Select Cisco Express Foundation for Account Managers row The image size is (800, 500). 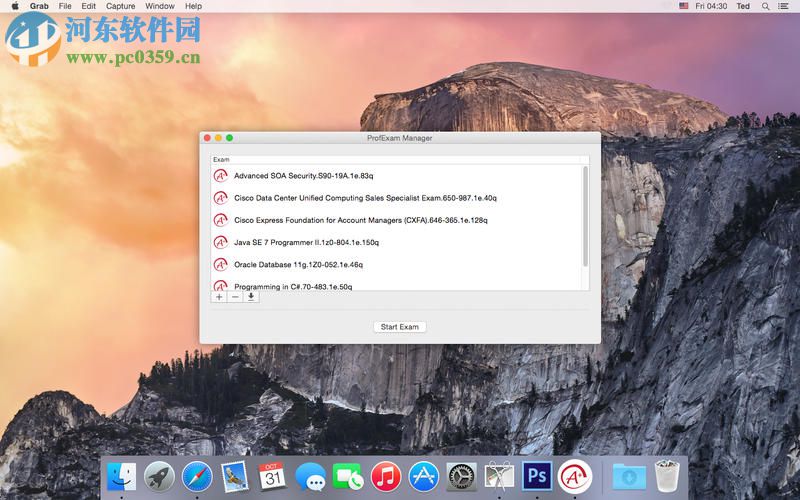396,220
